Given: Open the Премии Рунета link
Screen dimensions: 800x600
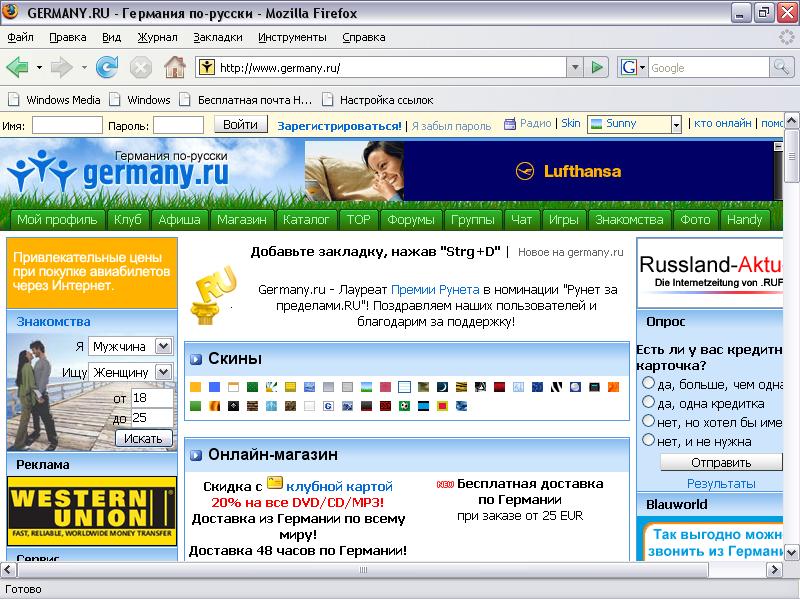Looking at the screenshot, I should click(x=435, y=290).
